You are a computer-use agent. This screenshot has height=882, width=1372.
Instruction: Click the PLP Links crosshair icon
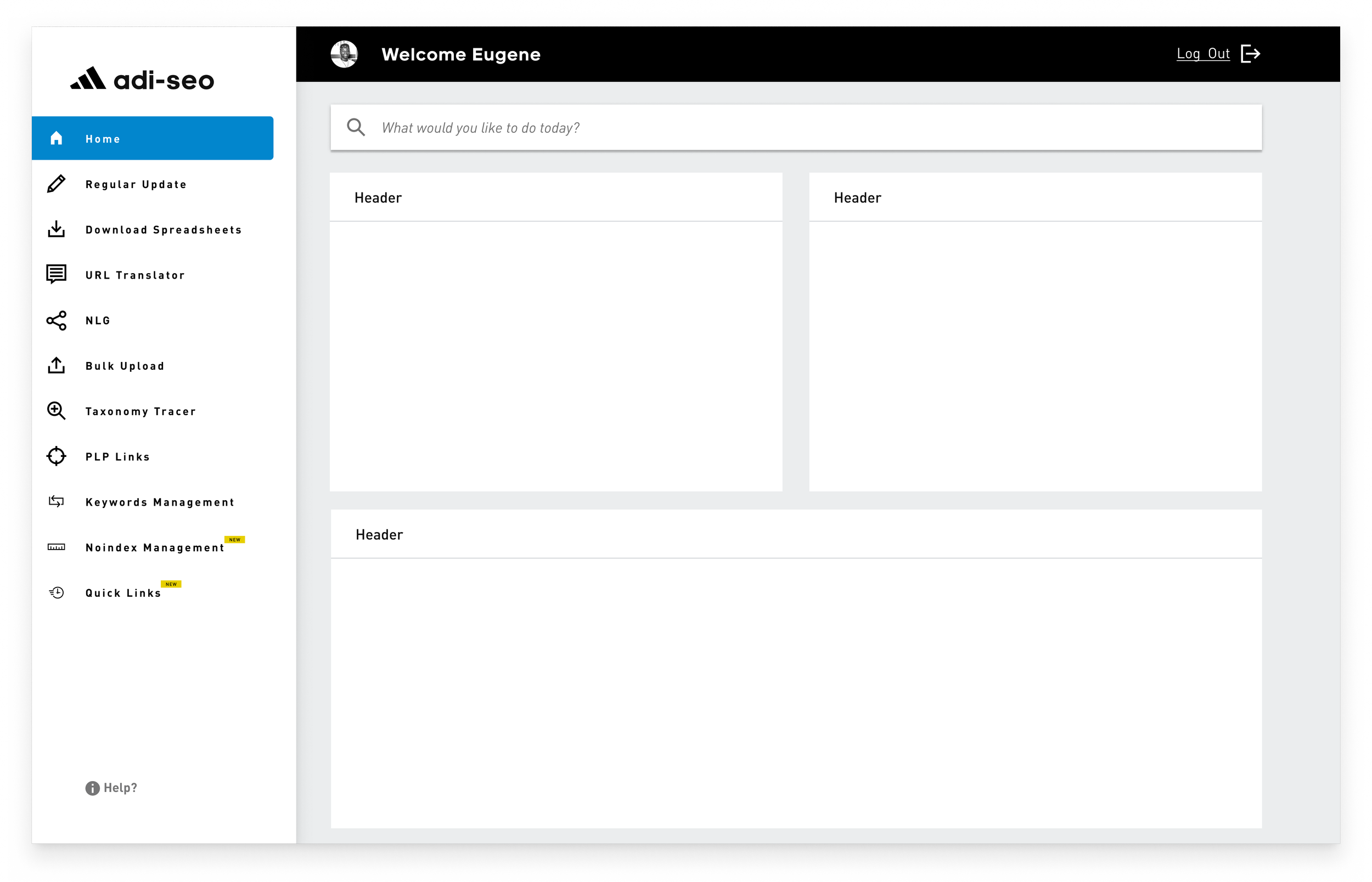tap(56, 456)
